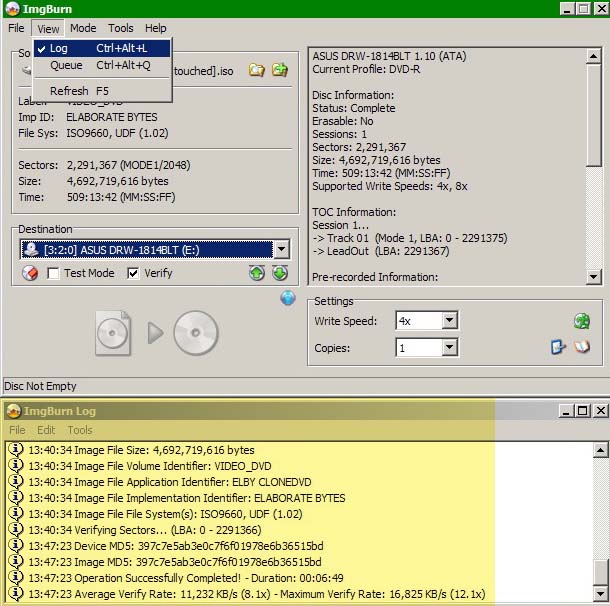This screenshot has height=606, width=610.
Task: Select Queue from the View menu
Action: tap(102, 65)
